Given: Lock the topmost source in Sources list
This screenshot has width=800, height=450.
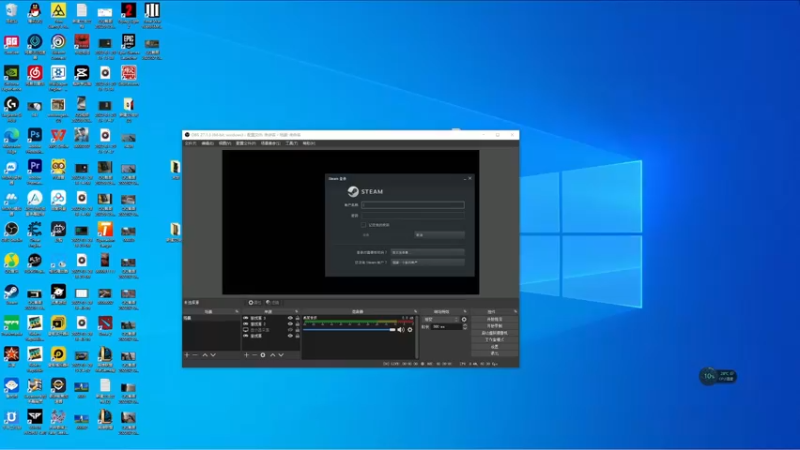Looking at the screenshot, I should (297, 318).
